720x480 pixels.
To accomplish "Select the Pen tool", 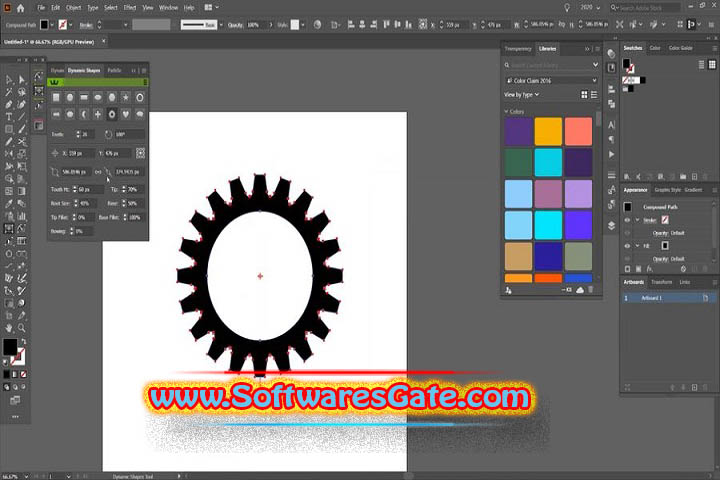I will tap(9, 105).
